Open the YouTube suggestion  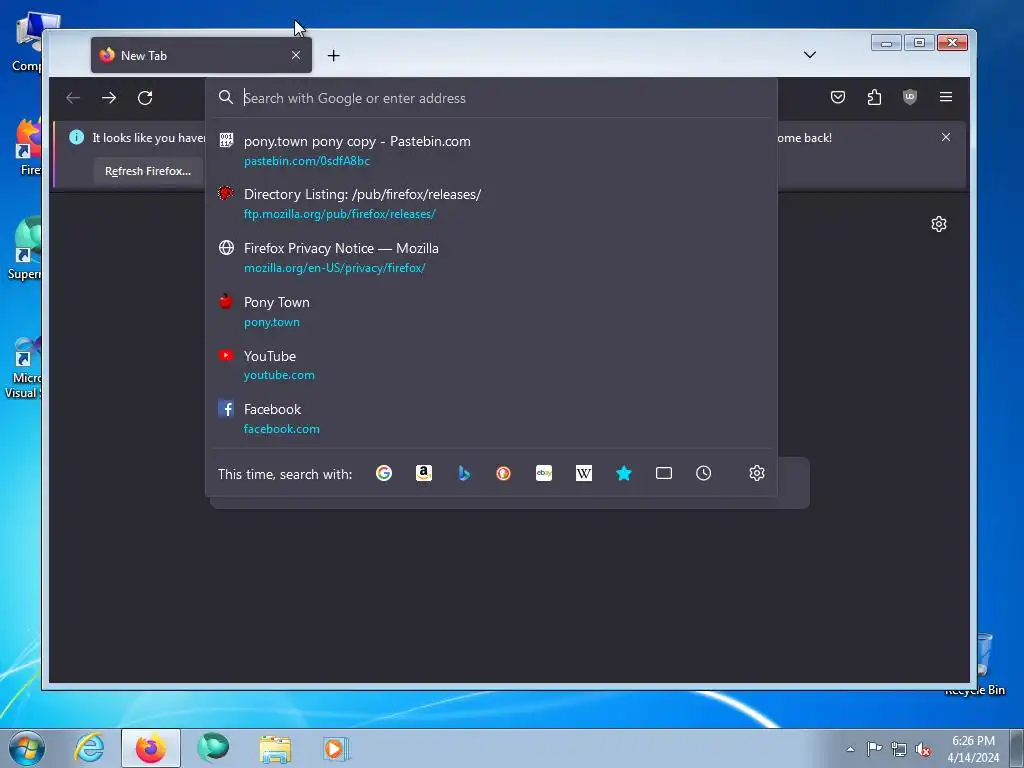click(x=491, y=365)
